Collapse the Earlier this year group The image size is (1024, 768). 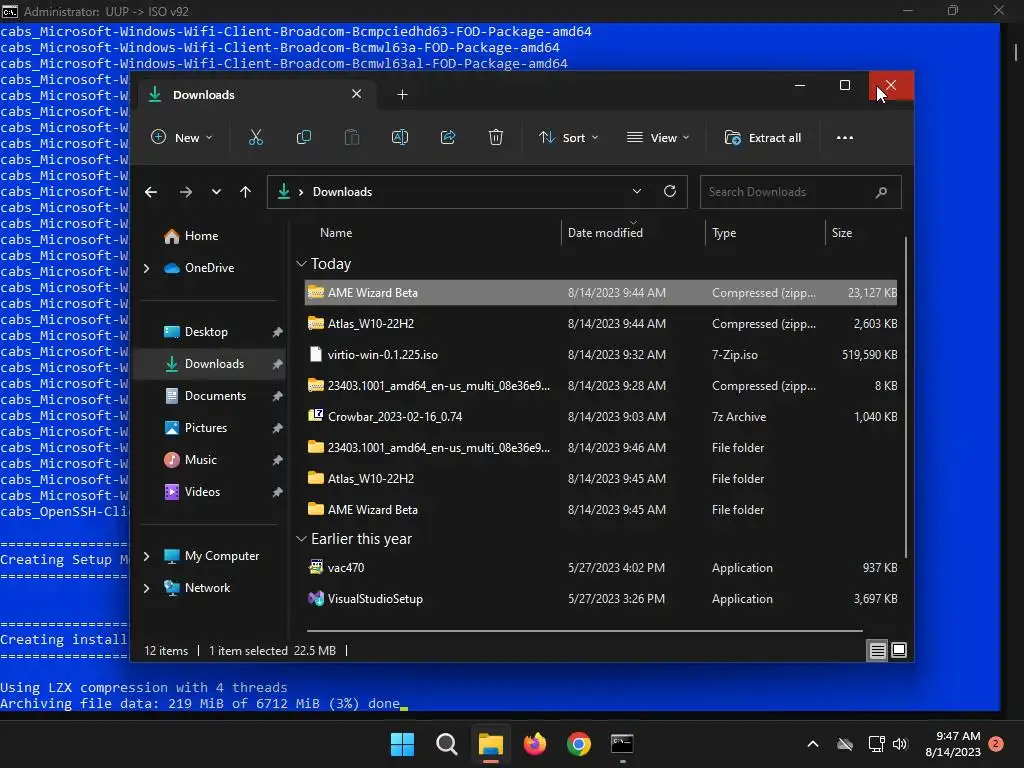301,539
